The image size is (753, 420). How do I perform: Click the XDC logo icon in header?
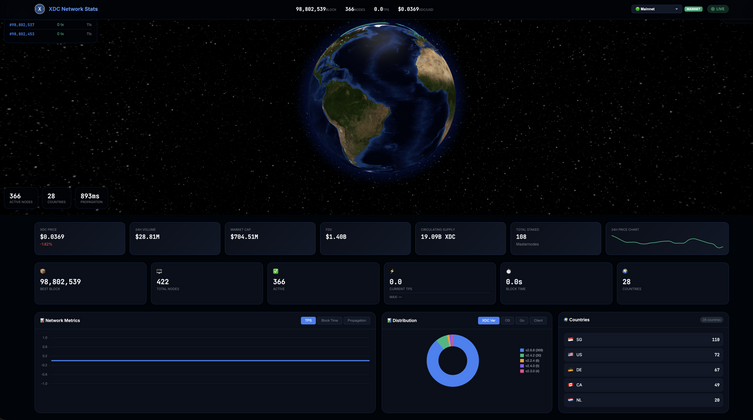40,9
